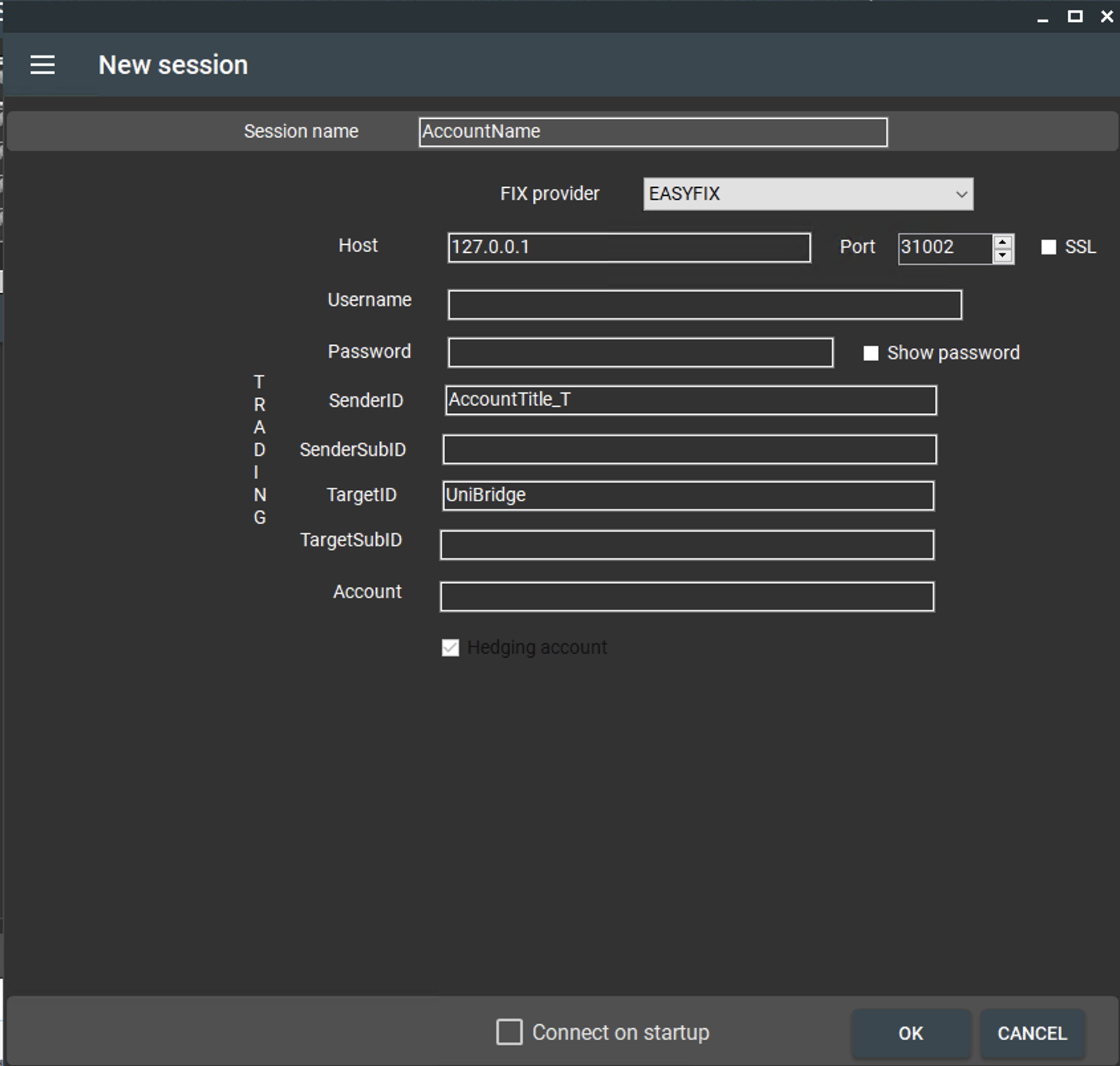Check Connect on startup
1120x1066 pixels.
click(x=509, y=1032)
